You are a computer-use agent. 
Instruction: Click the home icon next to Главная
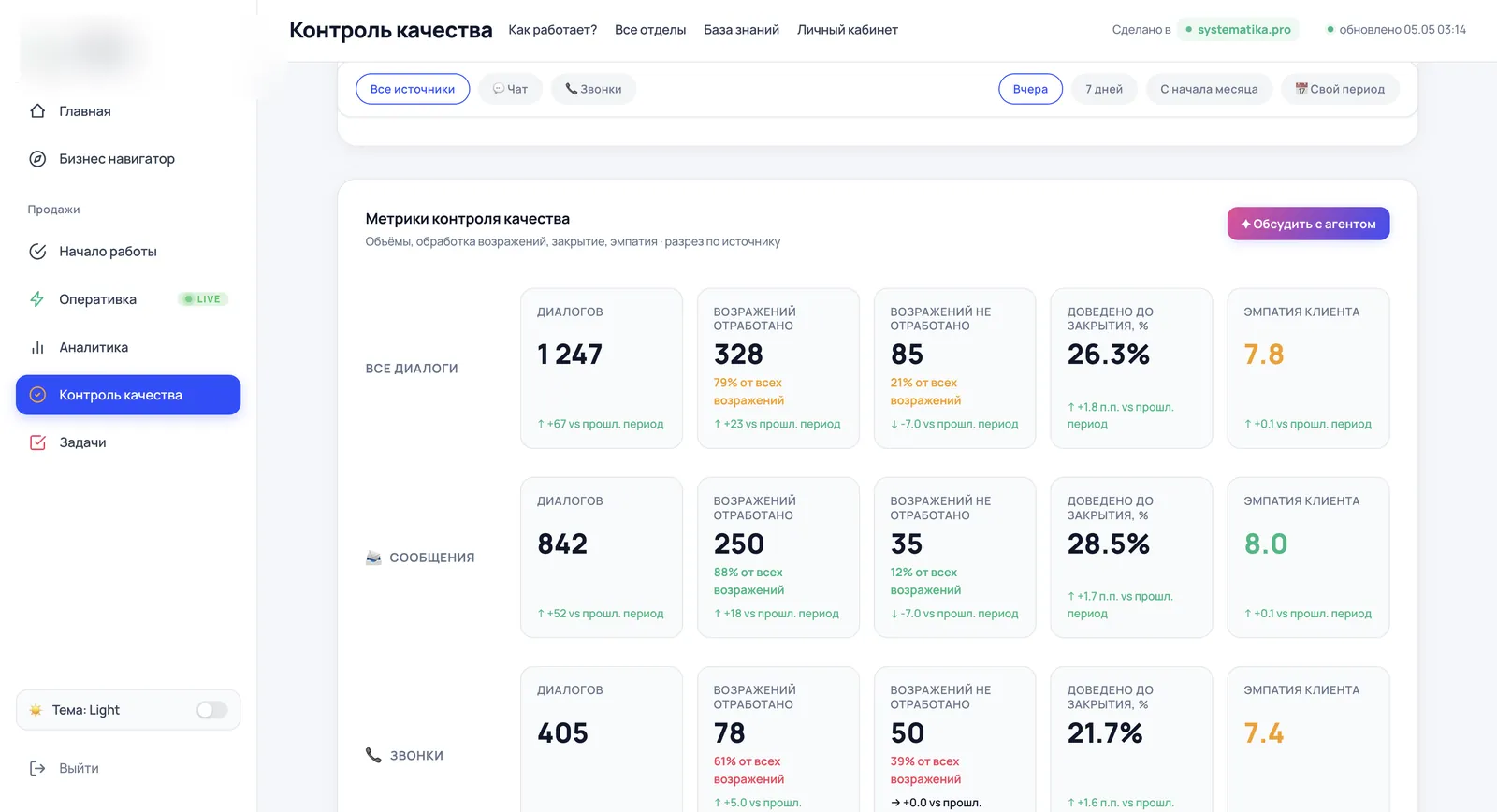click(x=37, y=111)
